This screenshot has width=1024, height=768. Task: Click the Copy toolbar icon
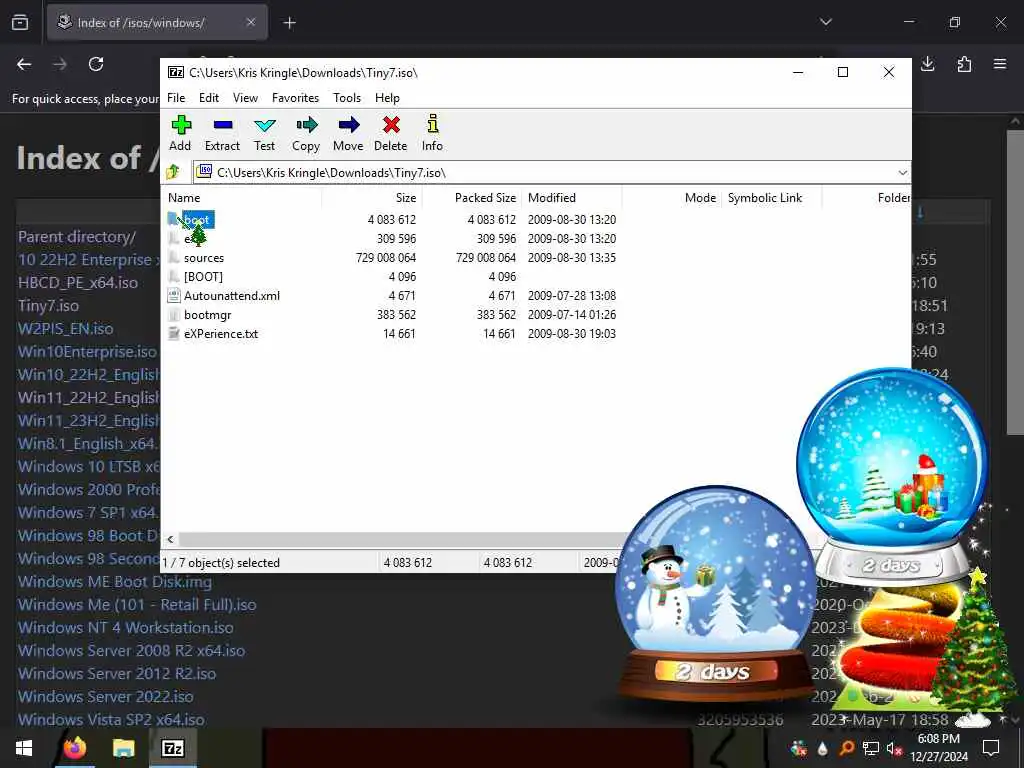click(x=306, y=133)
